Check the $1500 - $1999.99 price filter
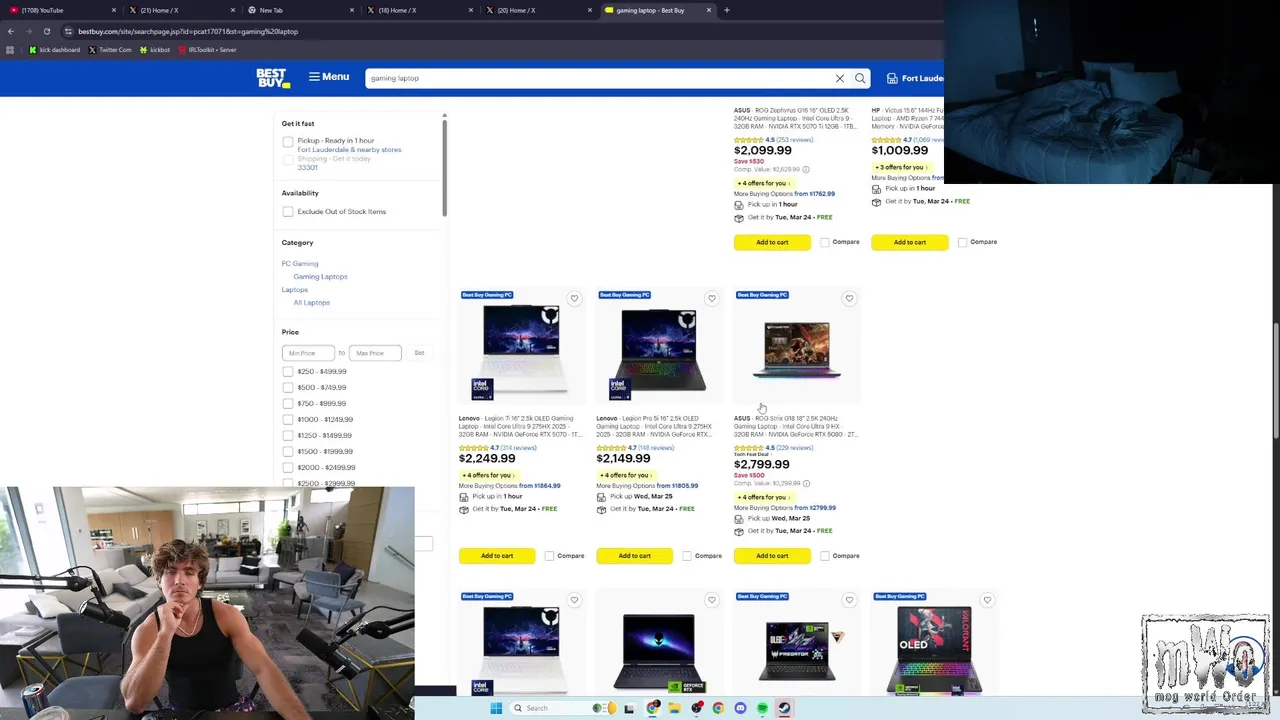This screenshot has width=1280, height=720. (288, 452)
